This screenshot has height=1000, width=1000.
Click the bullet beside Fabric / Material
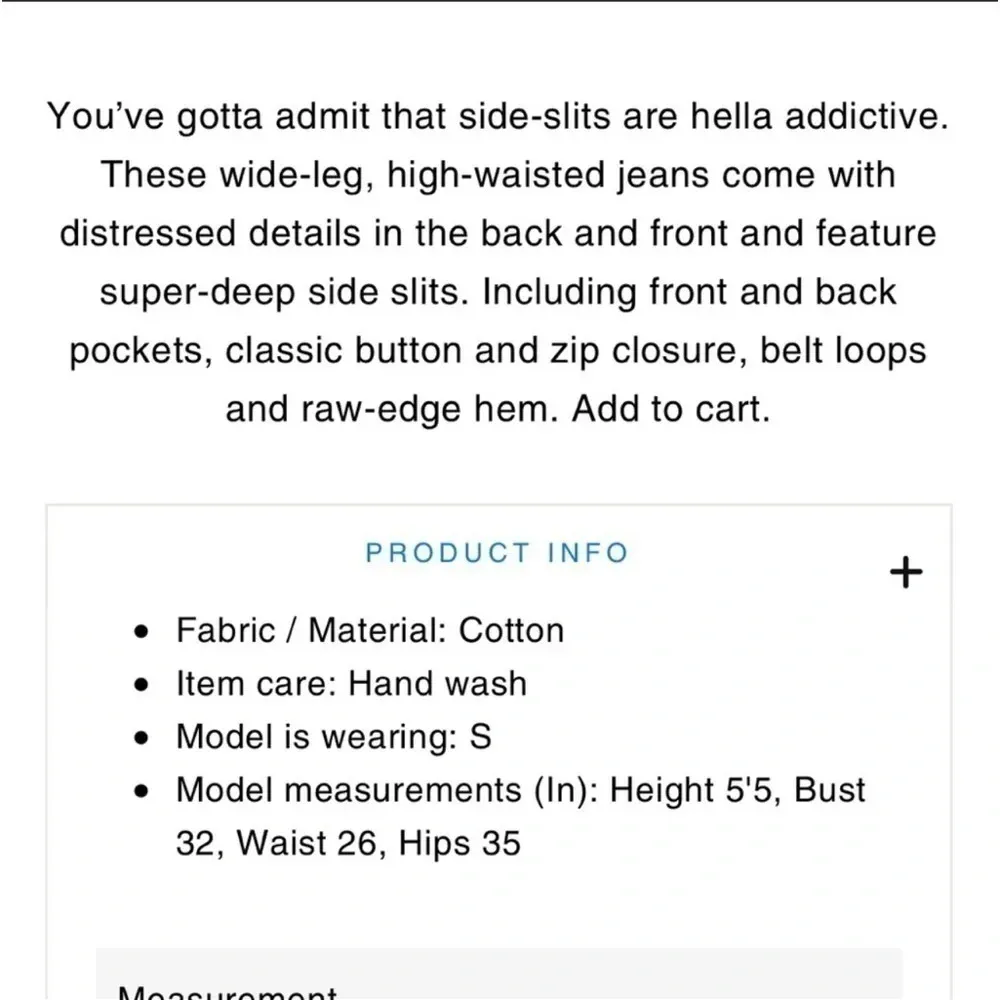click(x=142, y=632)
